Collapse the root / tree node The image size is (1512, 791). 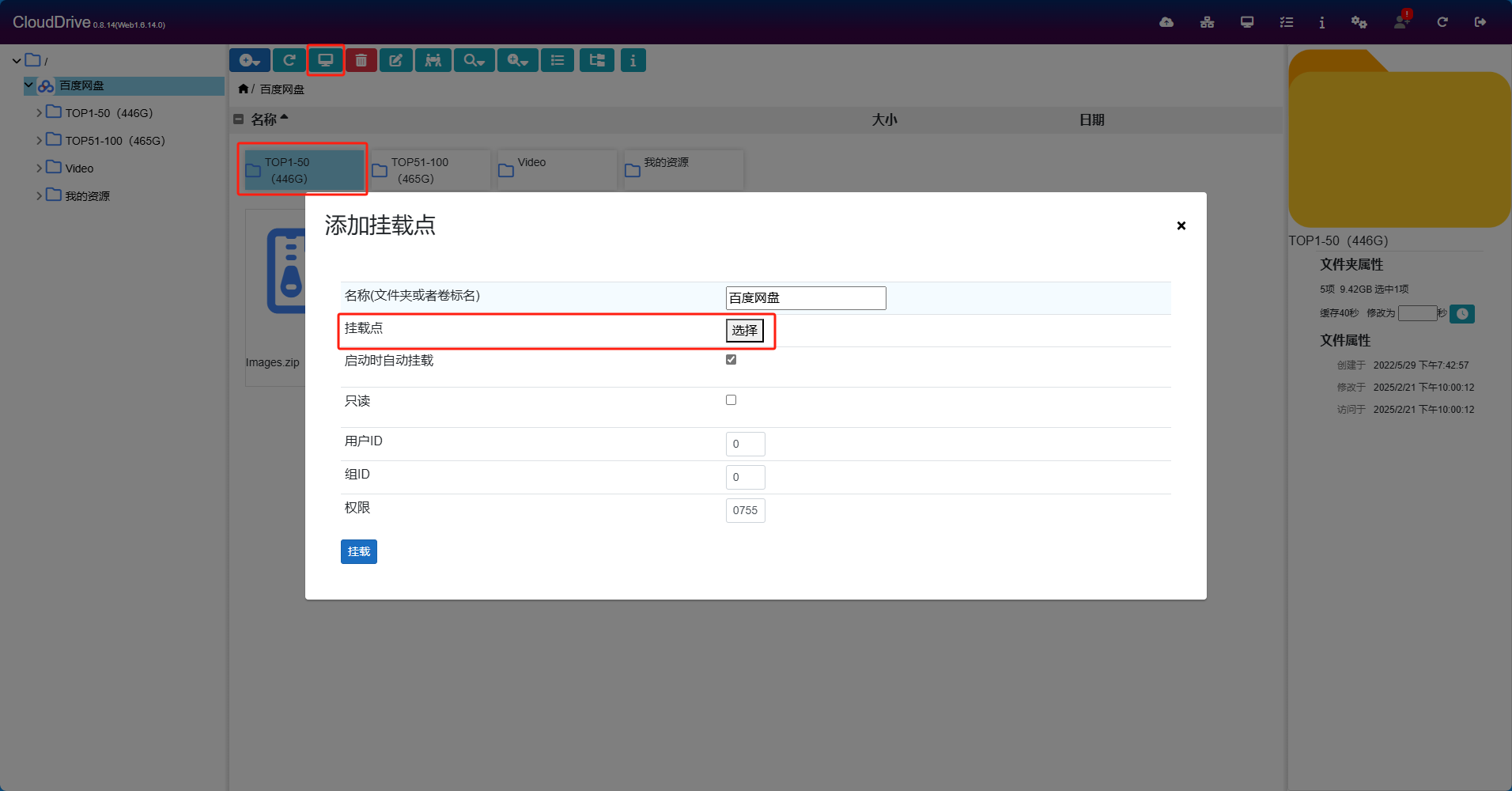(x=17, y=61)
